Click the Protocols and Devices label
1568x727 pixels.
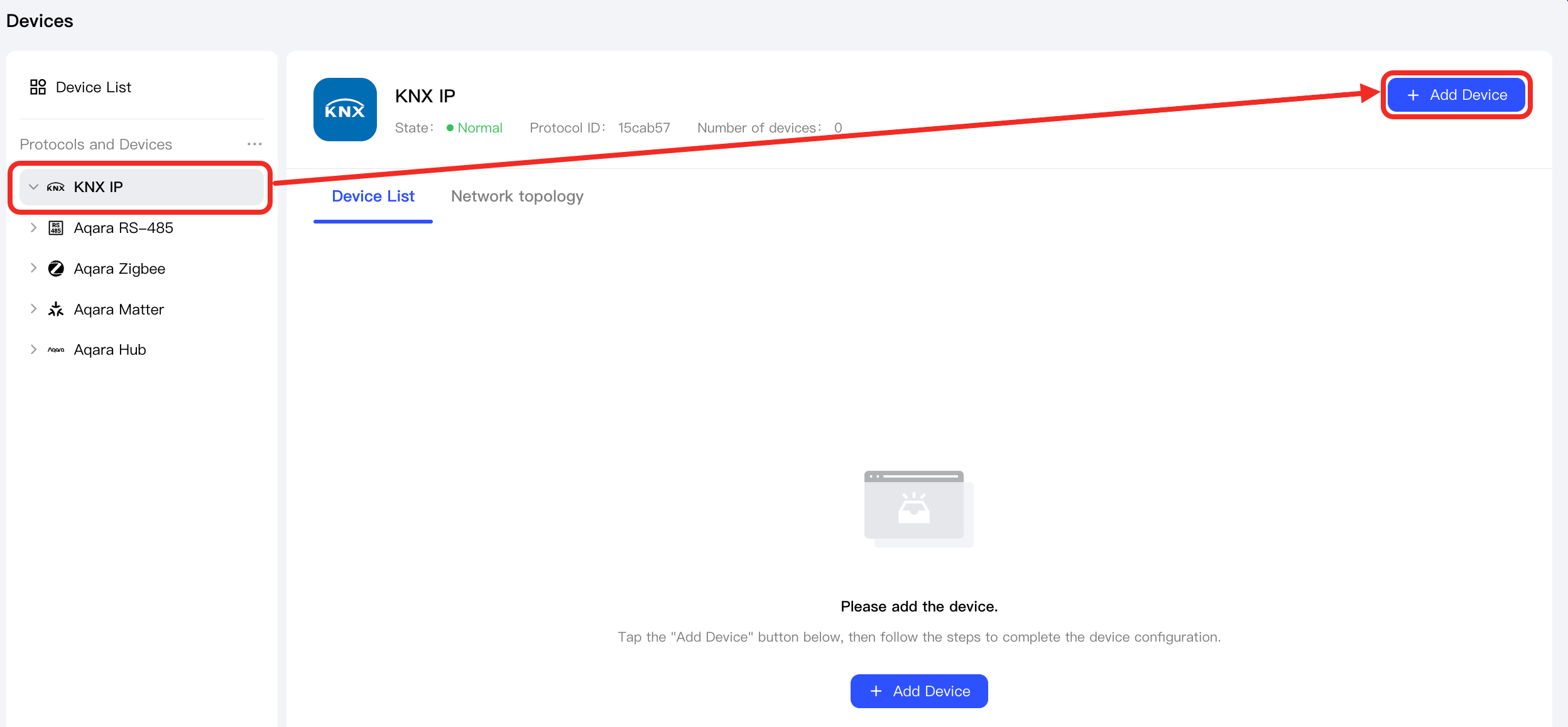point(95,144)
